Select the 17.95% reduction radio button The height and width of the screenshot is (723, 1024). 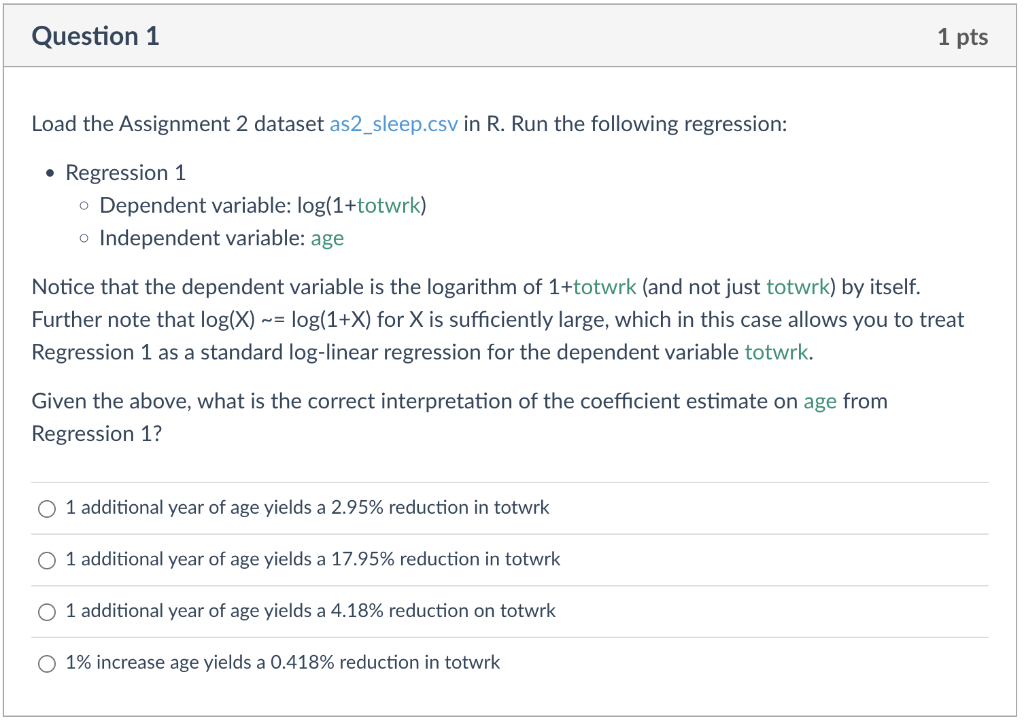tap(47, 561)
